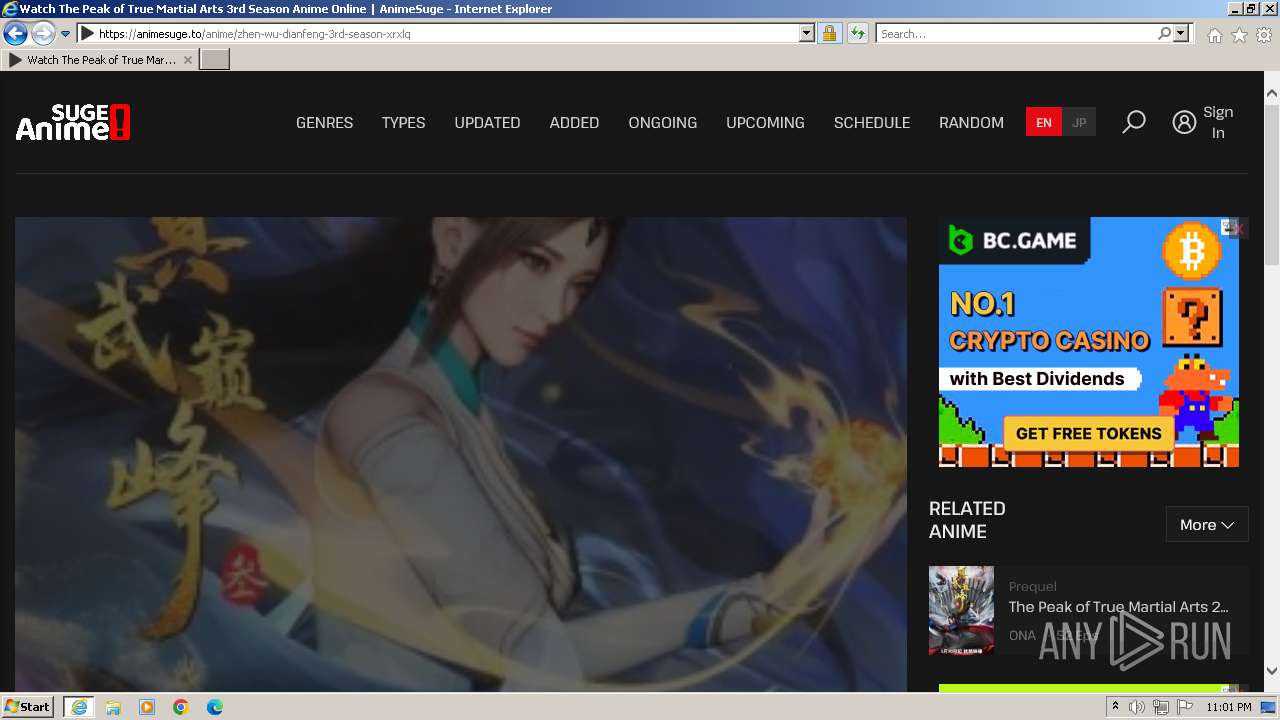Open the prequel anime thumbnail

[x=961, y=610]
